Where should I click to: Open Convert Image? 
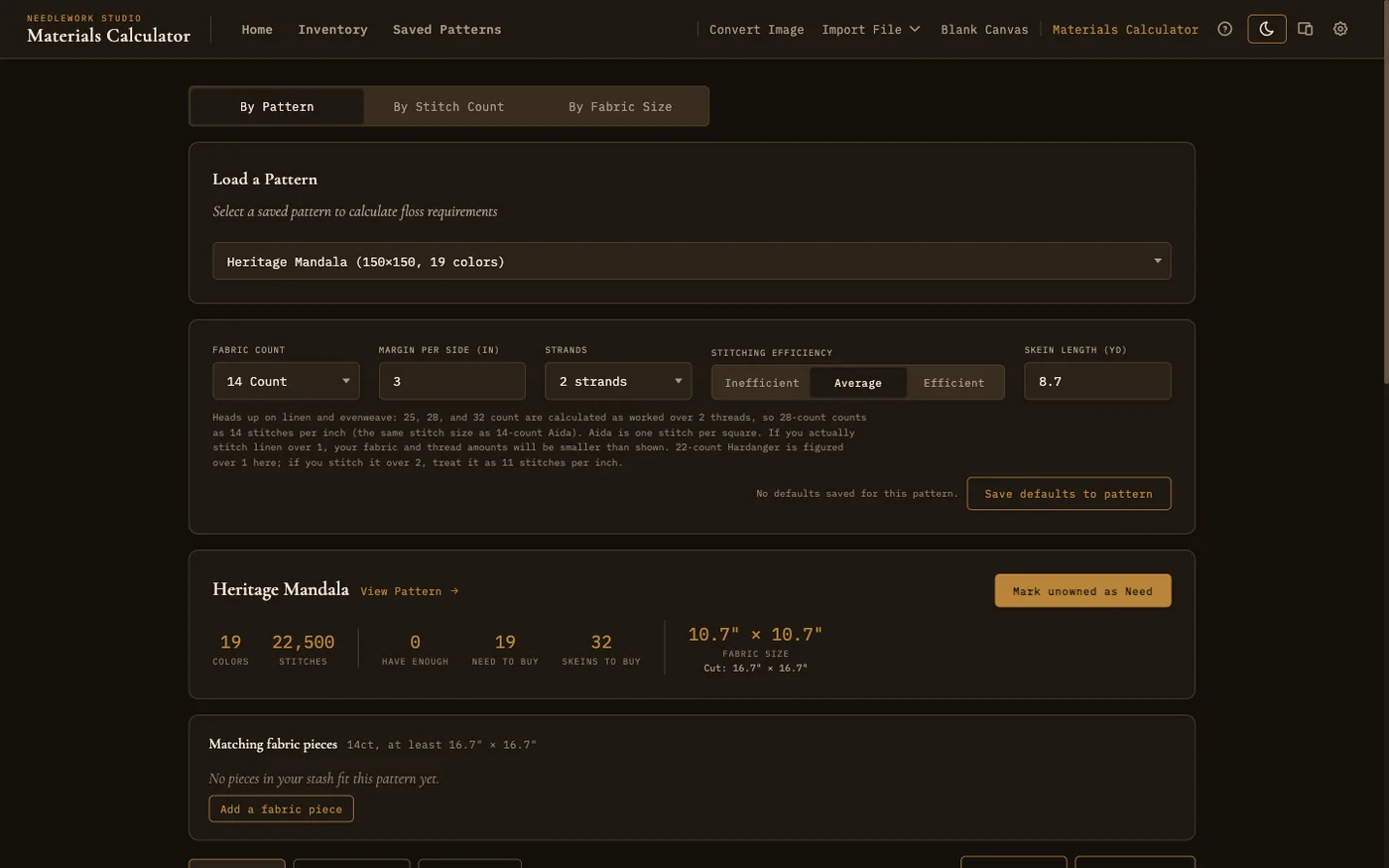(756, 30)
